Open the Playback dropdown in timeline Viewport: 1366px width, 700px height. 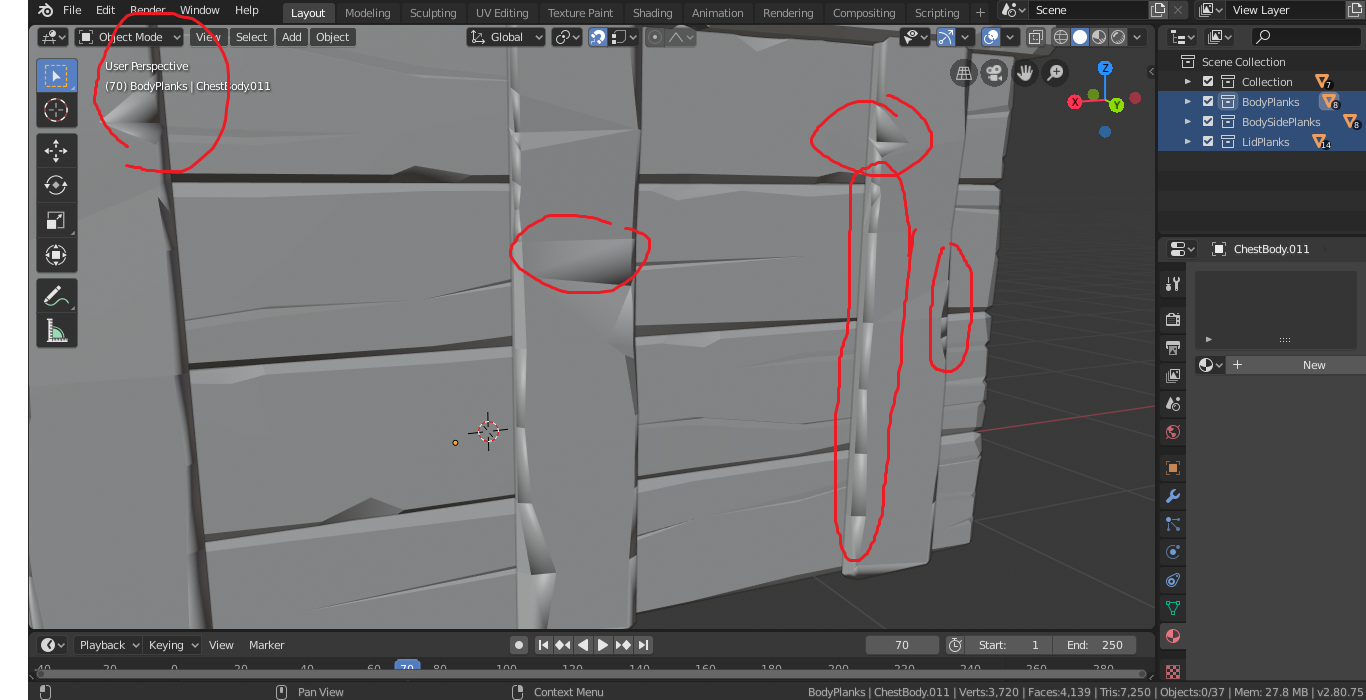coord(109,645)
